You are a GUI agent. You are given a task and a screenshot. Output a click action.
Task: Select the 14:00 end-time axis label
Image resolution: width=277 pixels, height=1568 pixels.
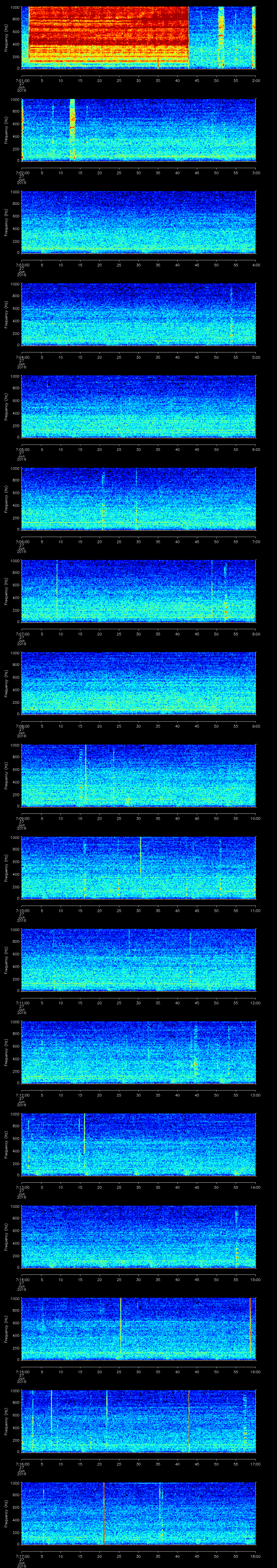(x=255, y=1187)
